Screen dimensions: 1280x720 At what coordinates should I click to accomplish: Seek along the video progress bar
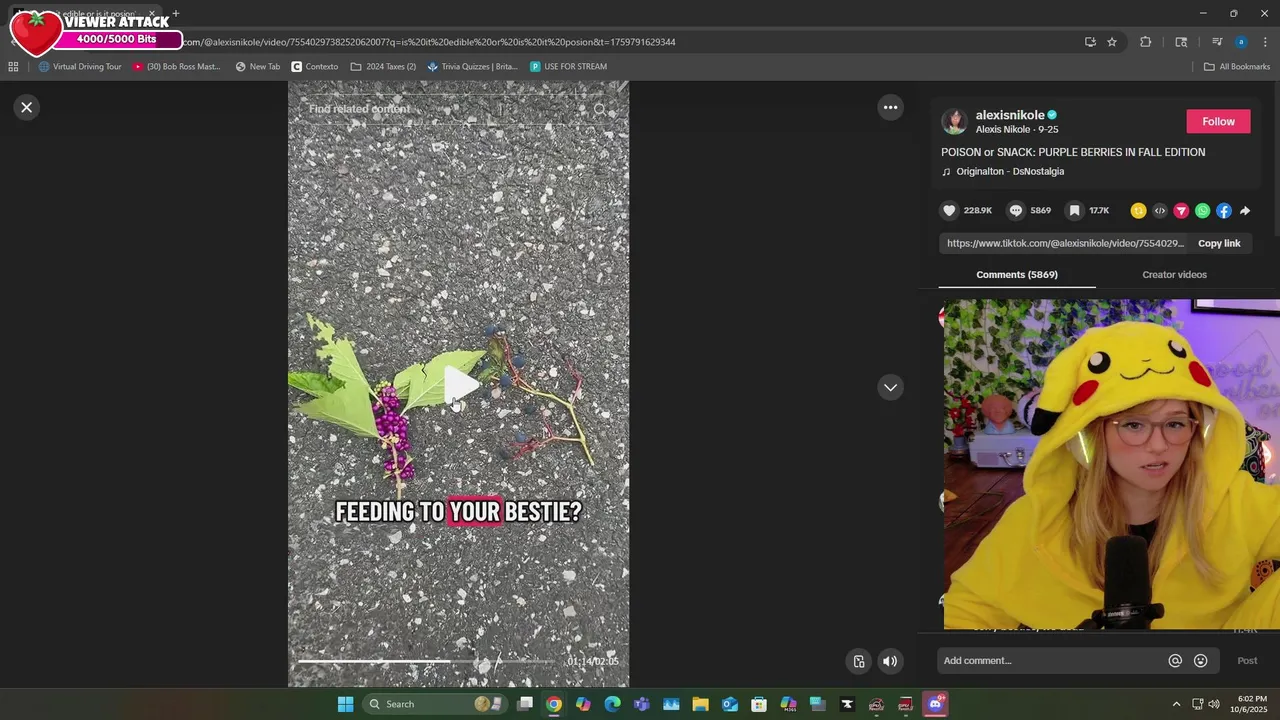point(428,661)
